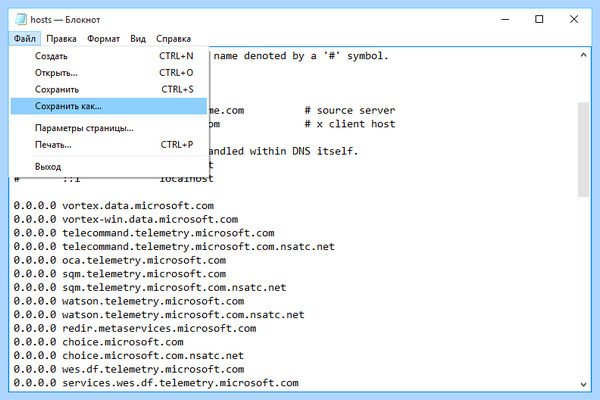Click the vertical scrollbar thumb

583,149
